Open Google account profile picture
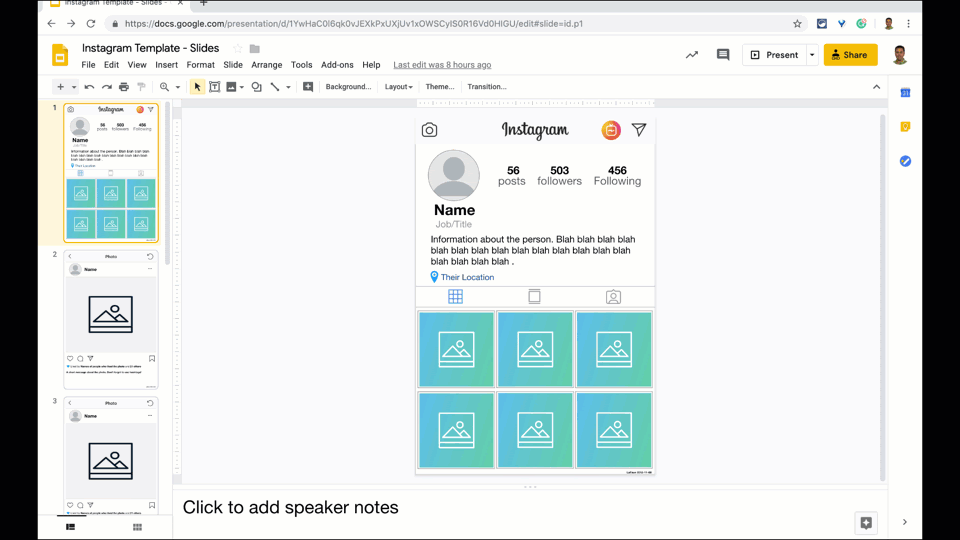This screenshot has width=960, height=540. pos(899,55)
